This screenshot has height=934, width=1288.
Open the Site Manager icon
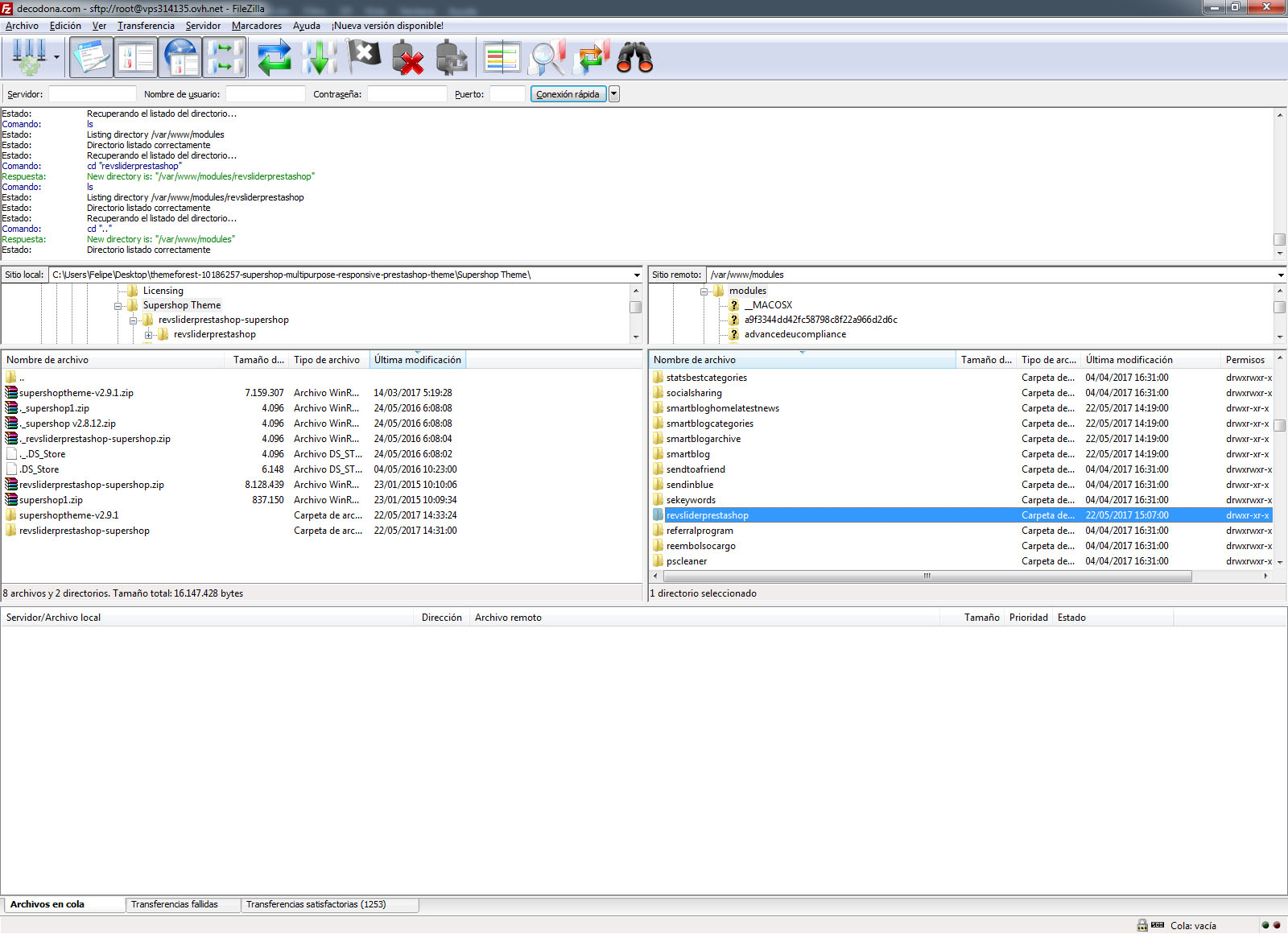(29, 57)
